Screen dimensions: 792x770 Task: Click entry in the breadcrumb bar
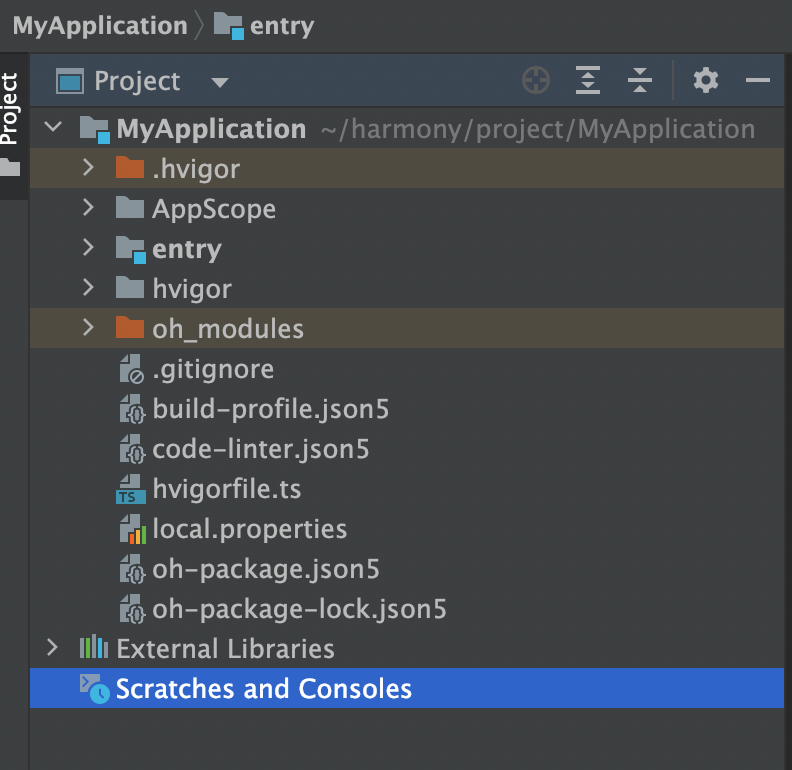pos(282,26)
